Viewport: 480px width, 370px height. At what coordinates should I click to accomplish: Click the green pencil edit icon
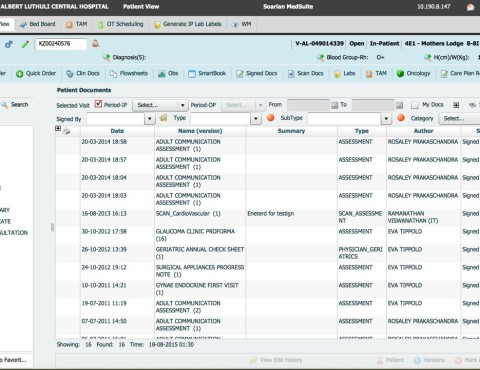point(25,44)
